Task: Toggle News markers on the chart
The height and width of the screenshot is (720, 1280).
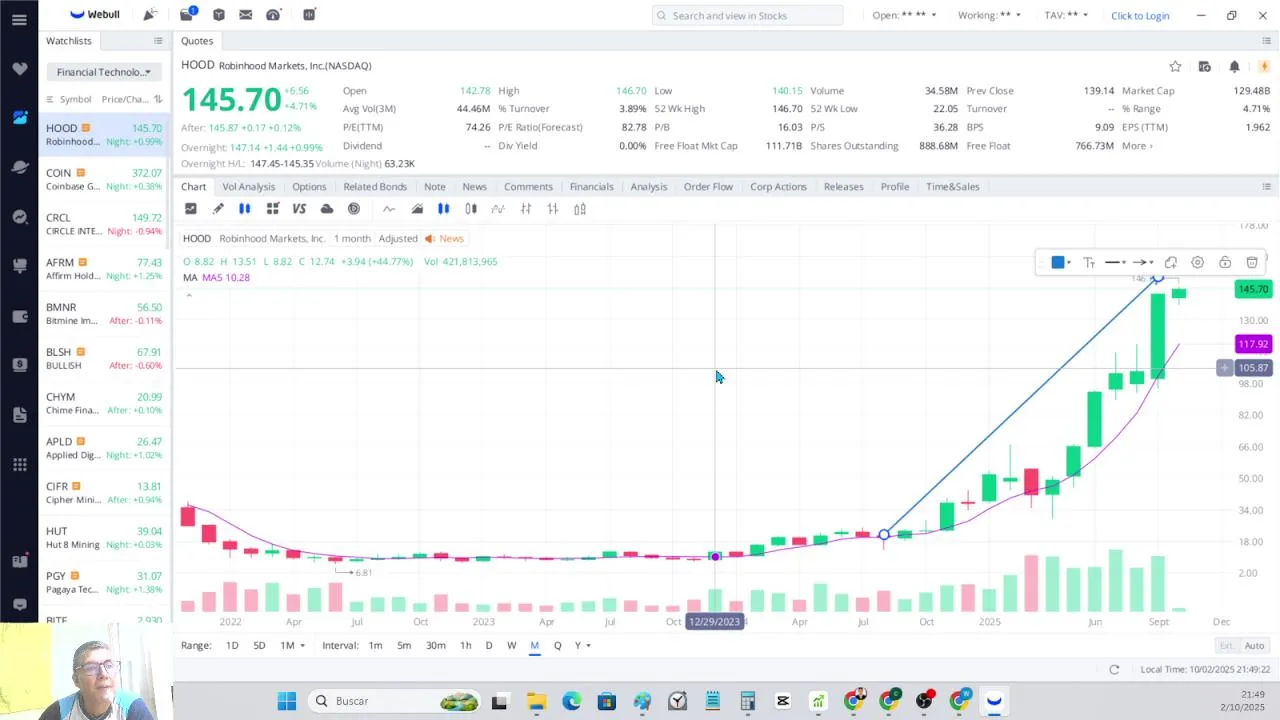Action: coord(445,238)
